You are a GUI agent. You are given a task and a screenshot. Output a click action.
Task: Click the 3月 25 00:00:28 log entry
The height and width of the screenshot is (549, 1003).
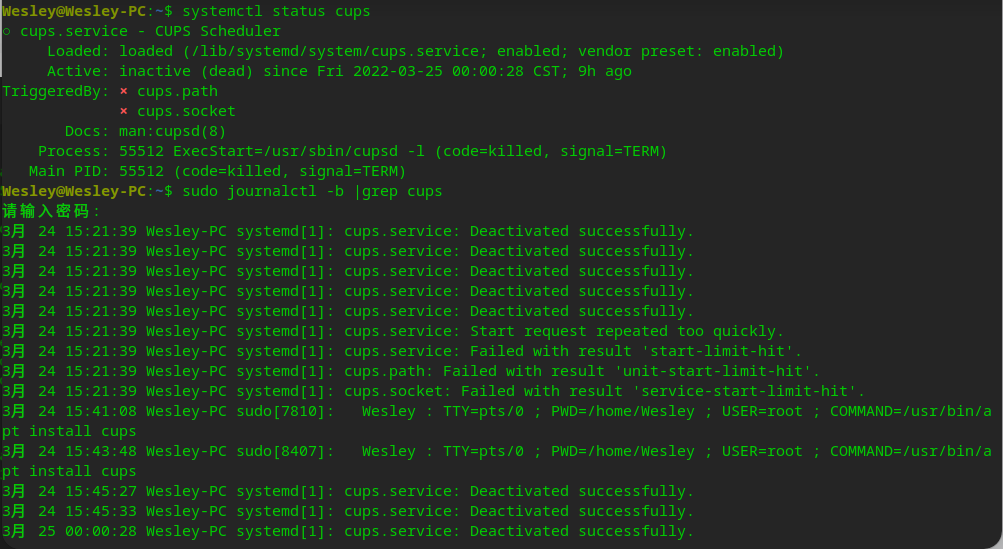point(347,531)
